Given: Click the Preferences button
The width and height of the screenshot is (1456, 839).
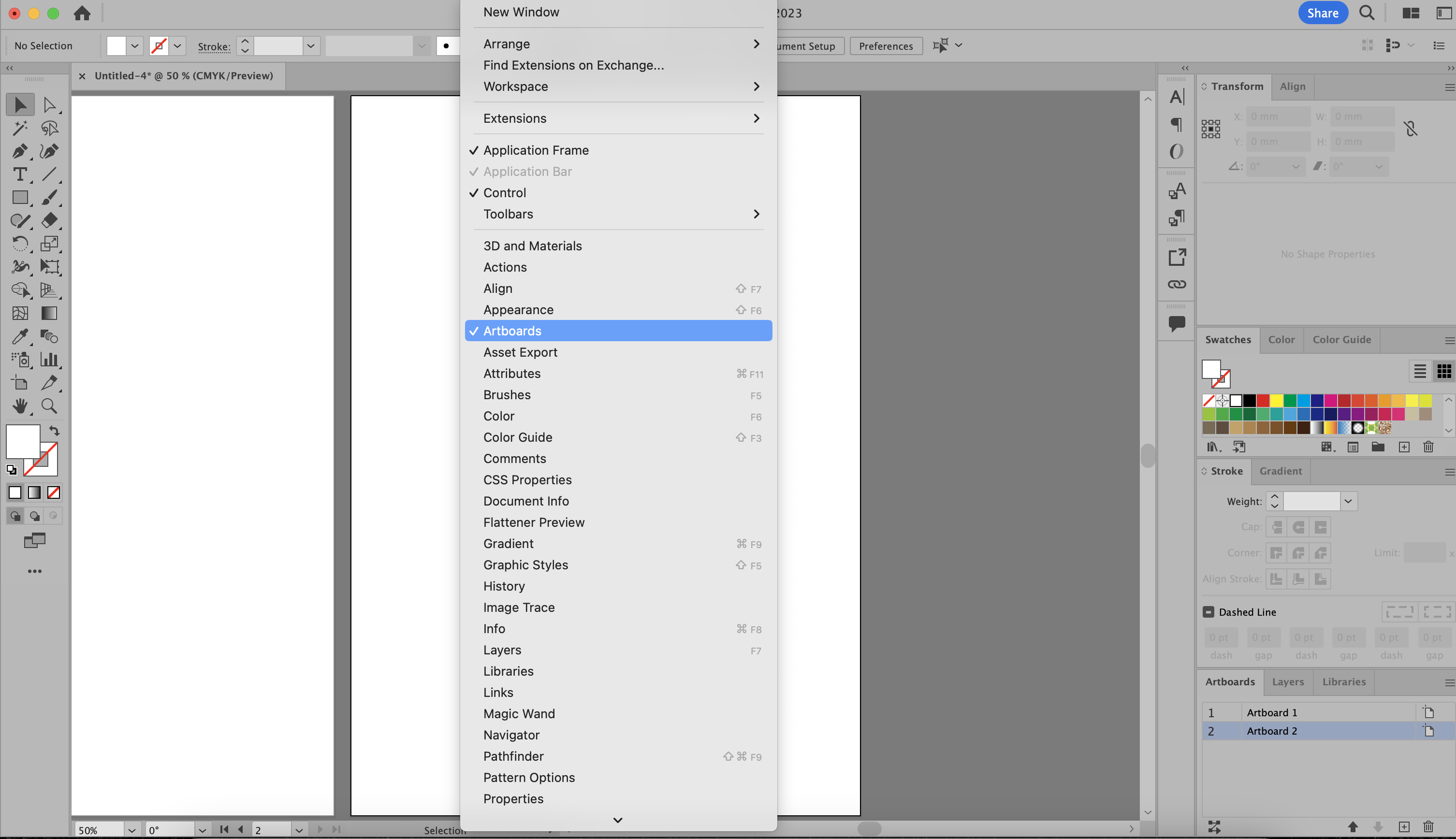Looking at the screenshot, I should 886,46.
